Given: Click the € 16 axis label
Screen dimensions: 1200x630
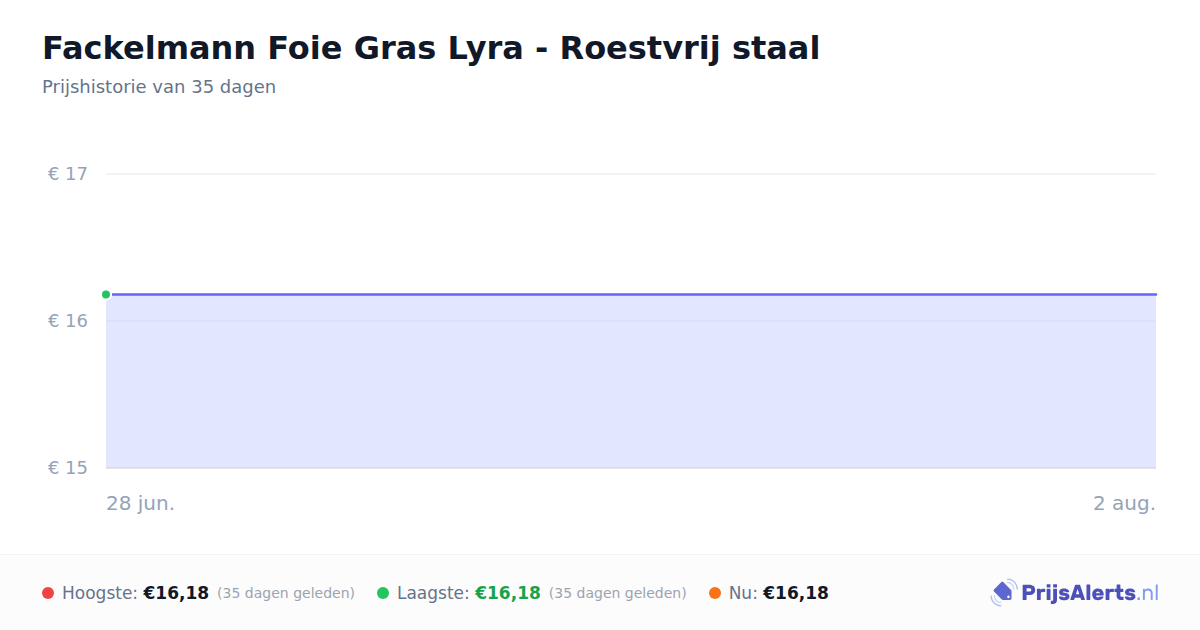Looking at the screenshot, I should (68, 321).
